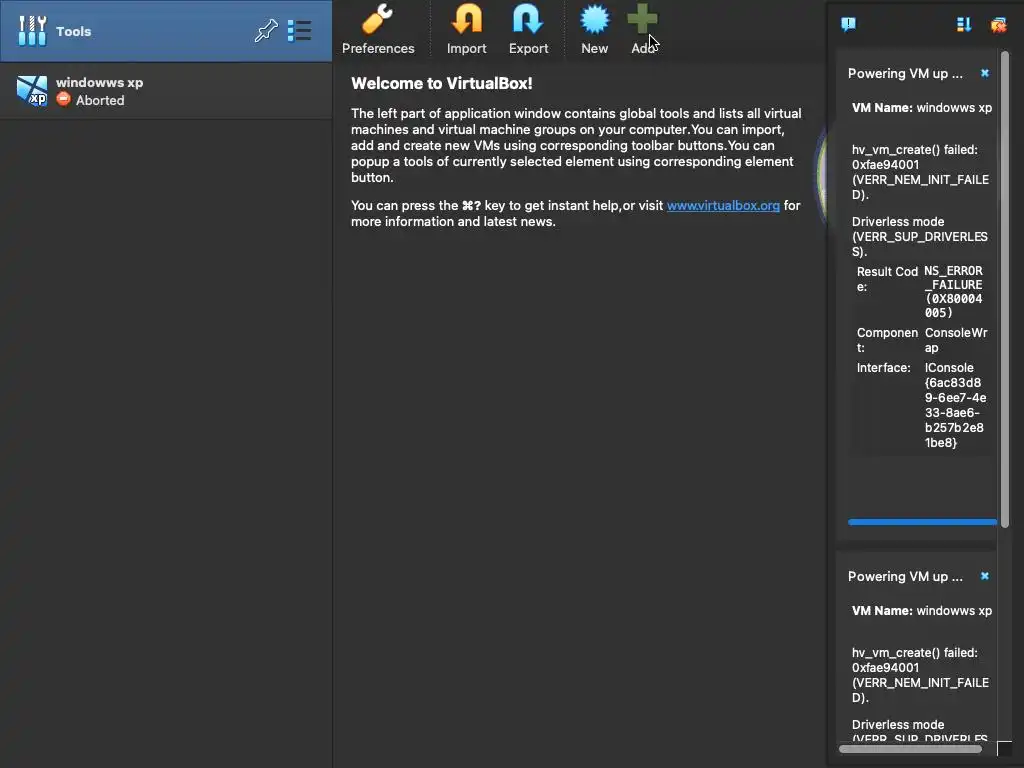Image resolution: width=1024 pixels, height=768 pixels.
Task: Click the second VM Name: windowws xp text
Action: [x=921, y=611]
